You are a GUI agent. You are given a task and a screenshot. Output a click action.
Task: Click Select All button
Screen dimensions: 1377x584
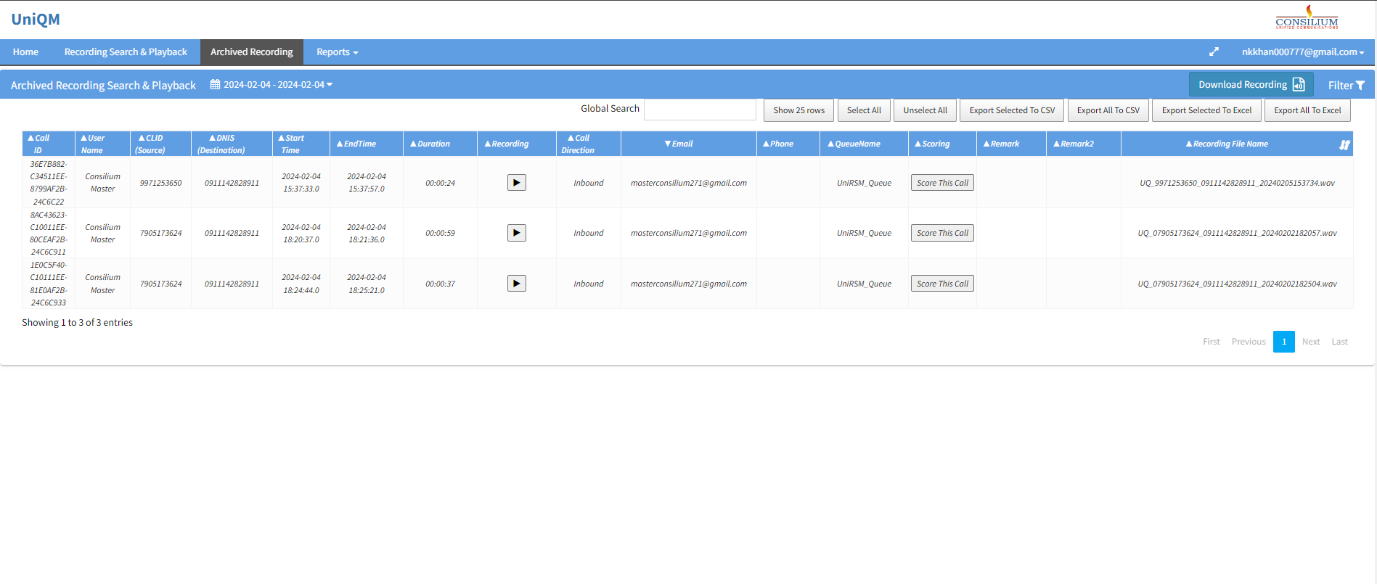pos(864,110)
